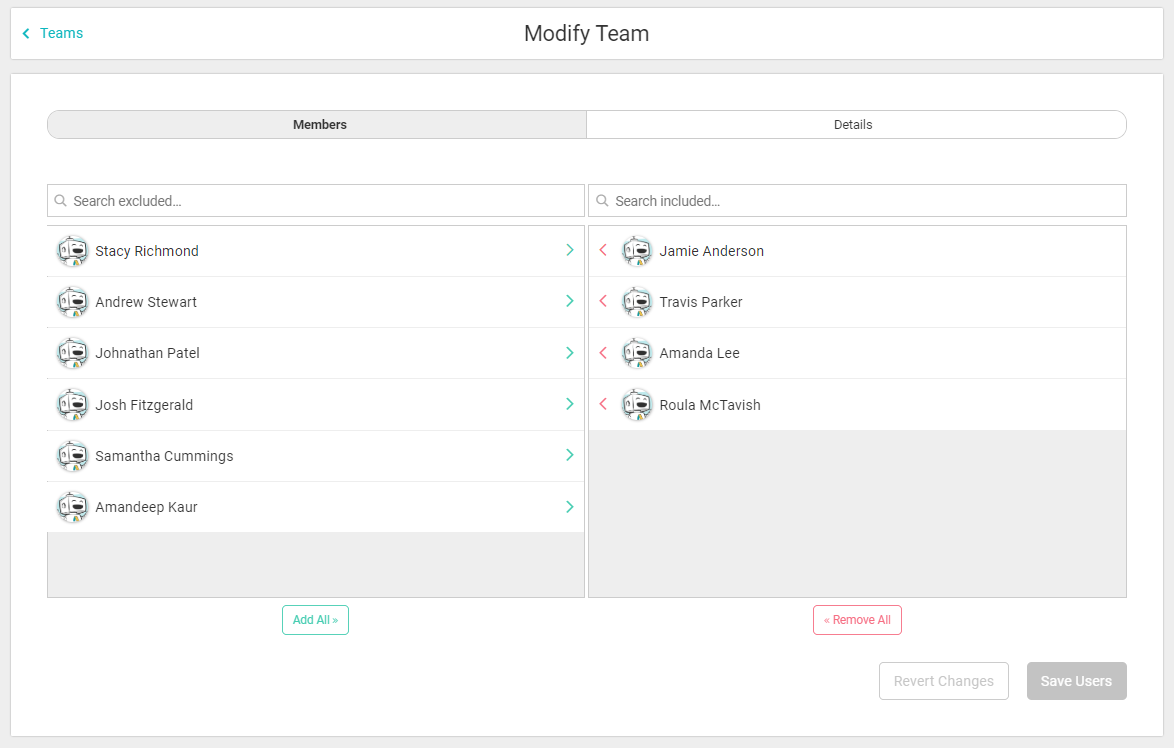Click the red arrow next to Roula McTavish
The width and height of the screenshot is (1174, 748).
pyautogui.click(x=603, y=404)
